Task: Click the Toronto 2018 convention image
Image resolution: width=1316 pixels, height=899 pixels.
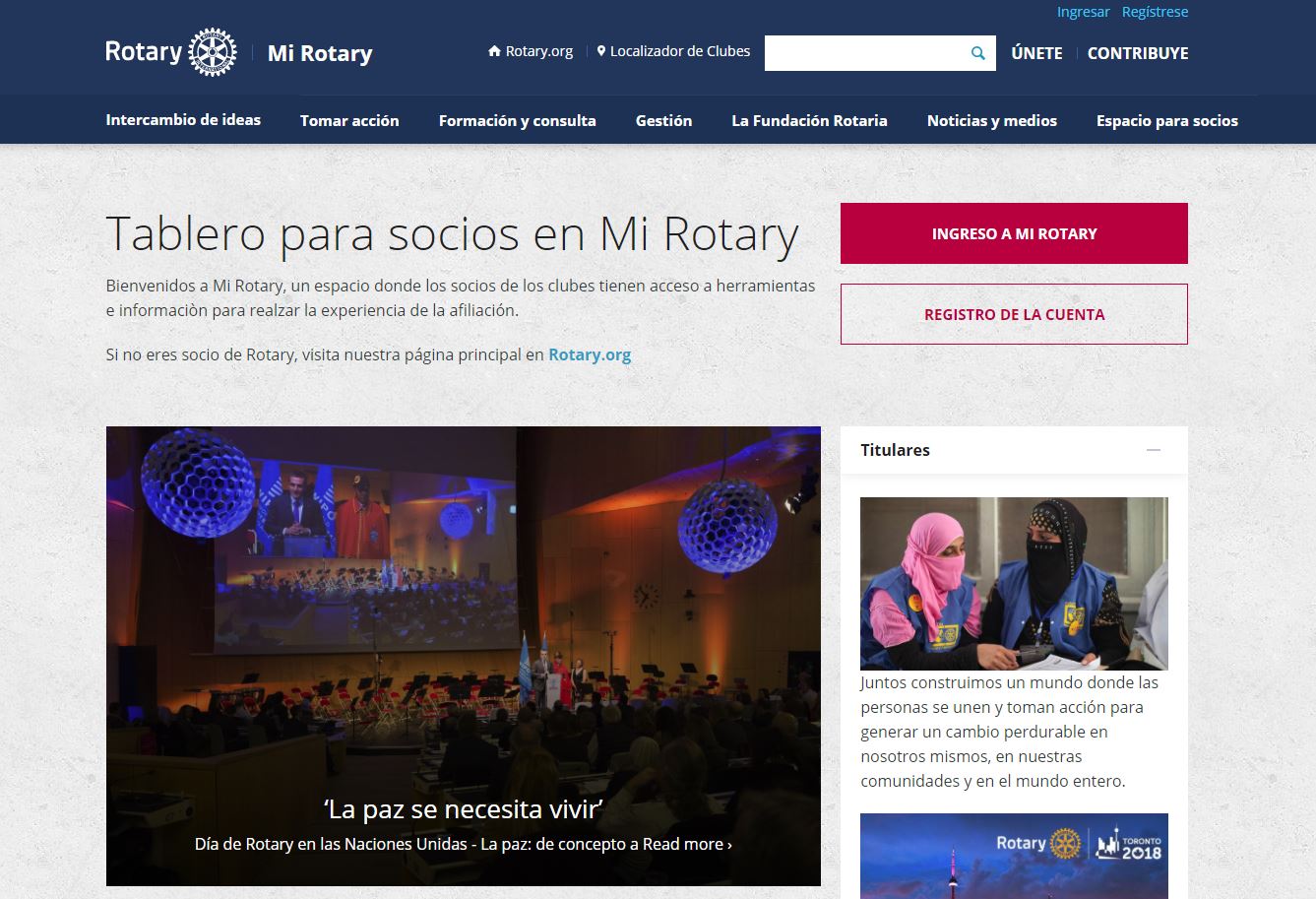Action: click(1014, 856)
